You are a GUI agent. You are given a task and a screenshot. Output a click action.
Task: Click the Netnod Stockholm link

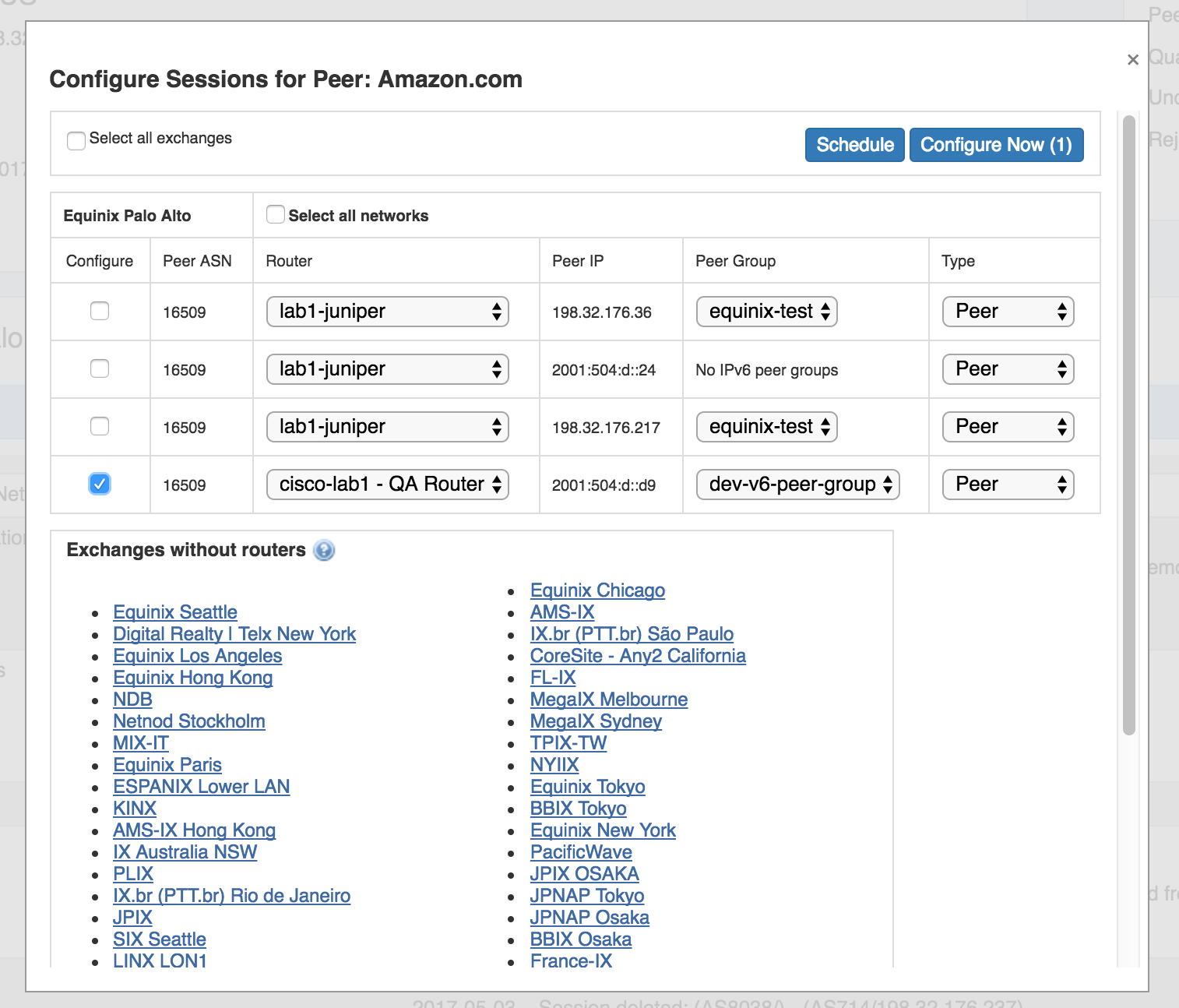(189, 721)
